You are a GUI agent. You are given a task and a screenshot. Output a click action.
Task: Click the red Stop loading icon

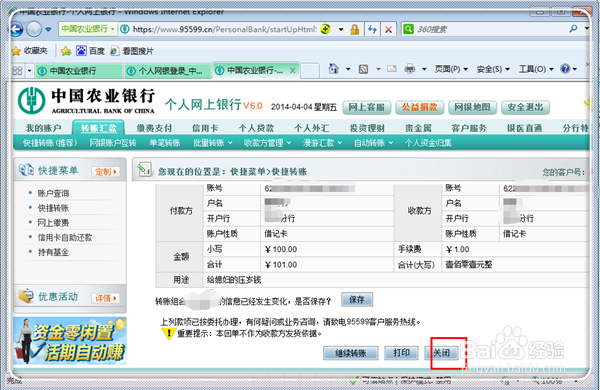click(x=388, y=29)
